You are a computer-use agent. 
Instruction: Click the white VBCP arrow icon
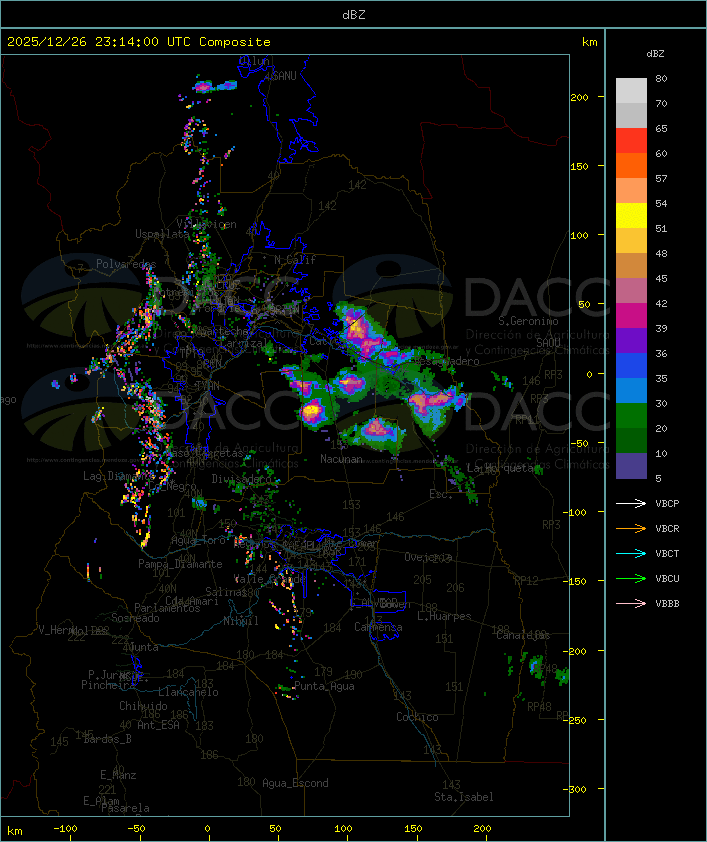[631, 503]
